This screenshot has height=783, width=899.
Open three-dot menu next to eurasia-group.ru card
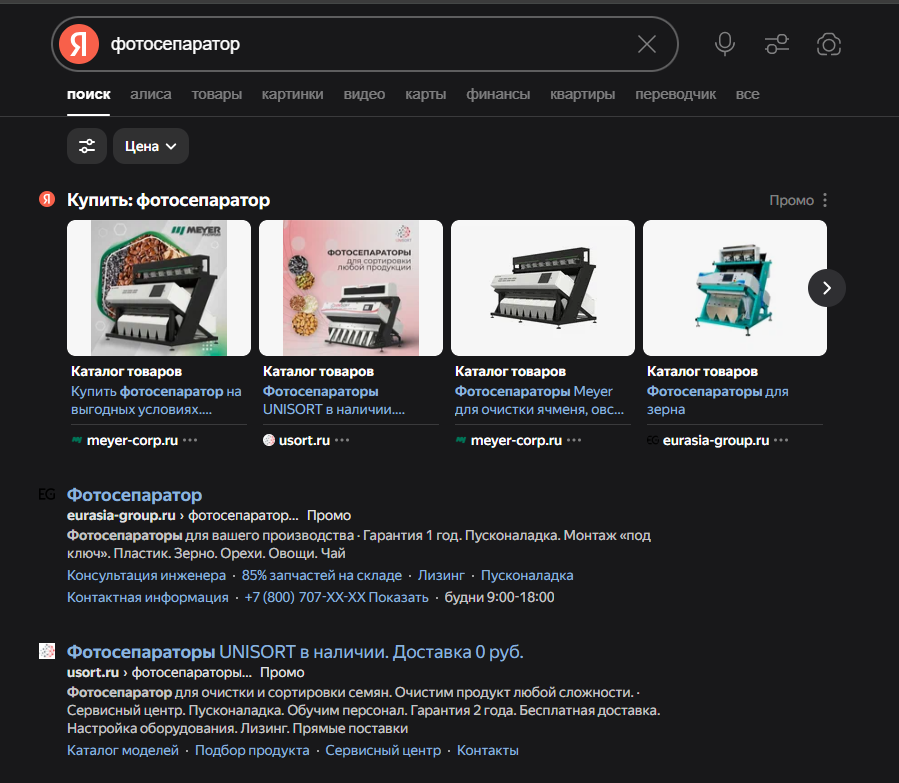[781, 440]
